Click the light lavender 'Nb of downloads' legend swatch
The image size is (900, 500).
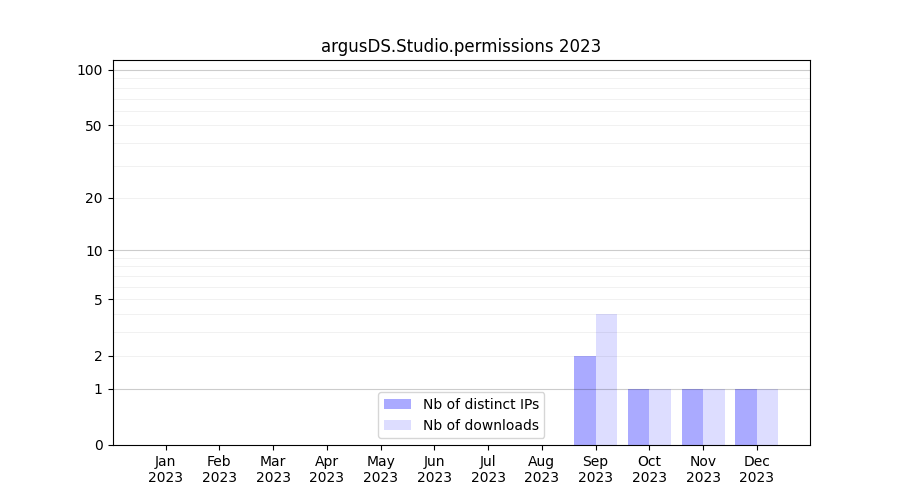(397, 425)
